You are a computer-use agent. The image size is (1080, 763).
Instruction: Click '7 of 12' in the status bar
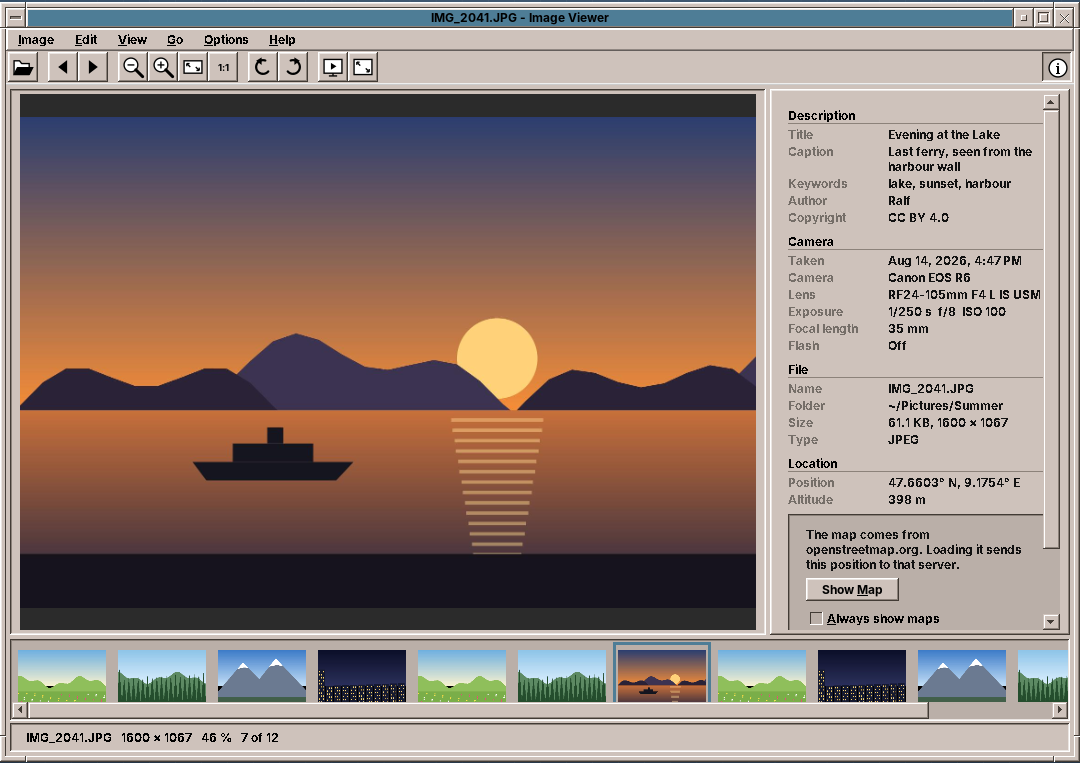[x=260, y=738]
